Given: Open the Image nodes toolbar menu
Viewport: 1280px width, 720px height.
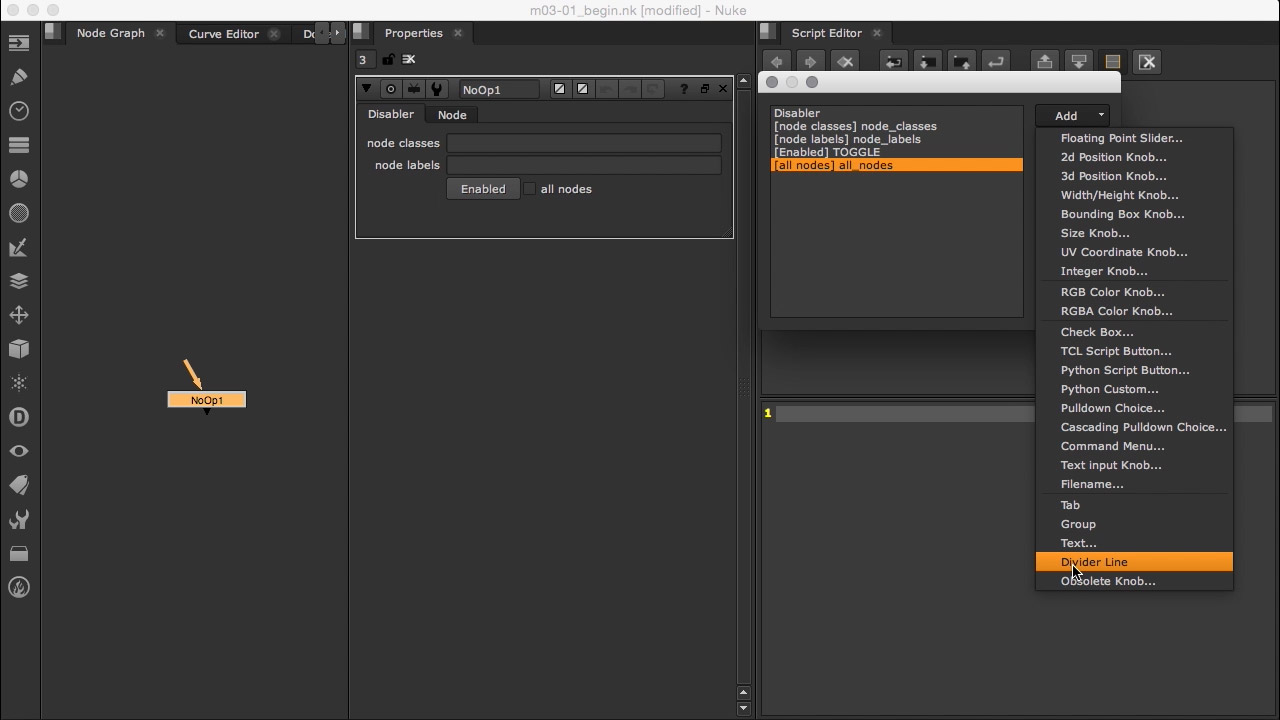Looking at the screenshot, I should click(x=19, y=43).
